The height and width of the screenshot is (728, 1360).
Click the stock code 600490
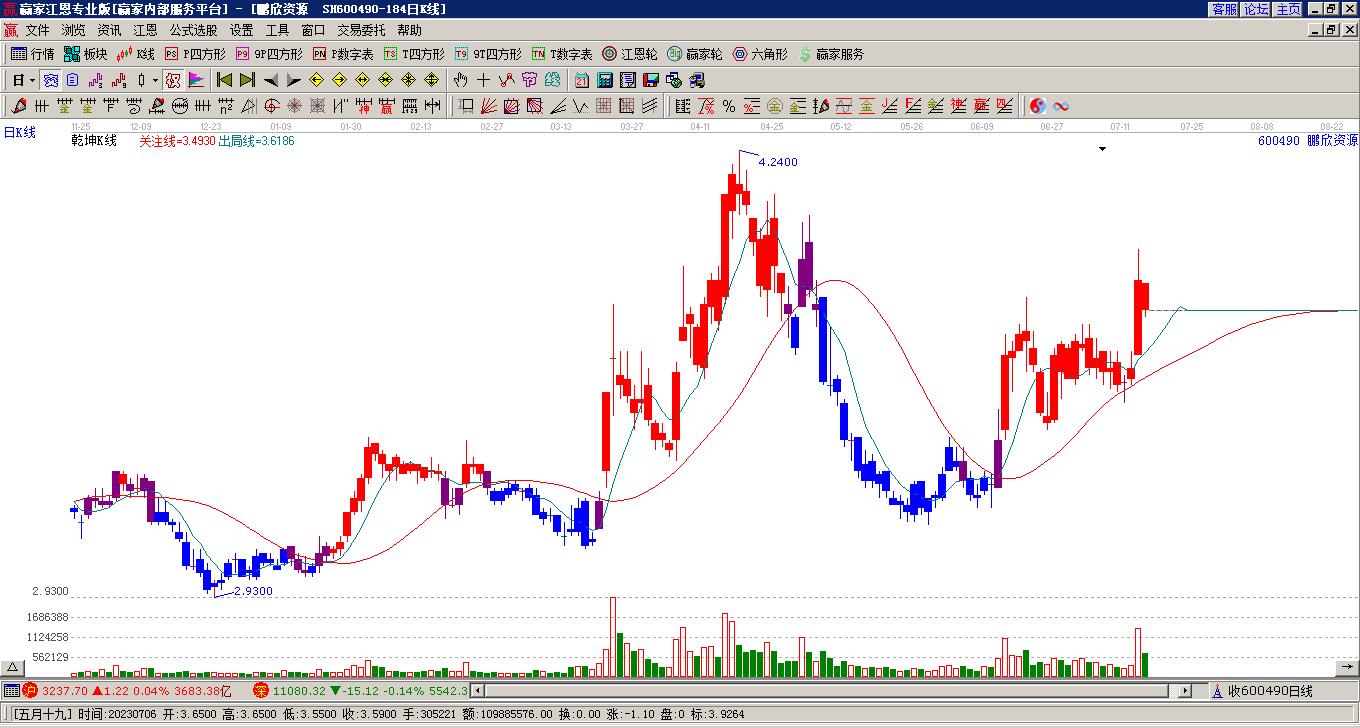(1279, 141)
